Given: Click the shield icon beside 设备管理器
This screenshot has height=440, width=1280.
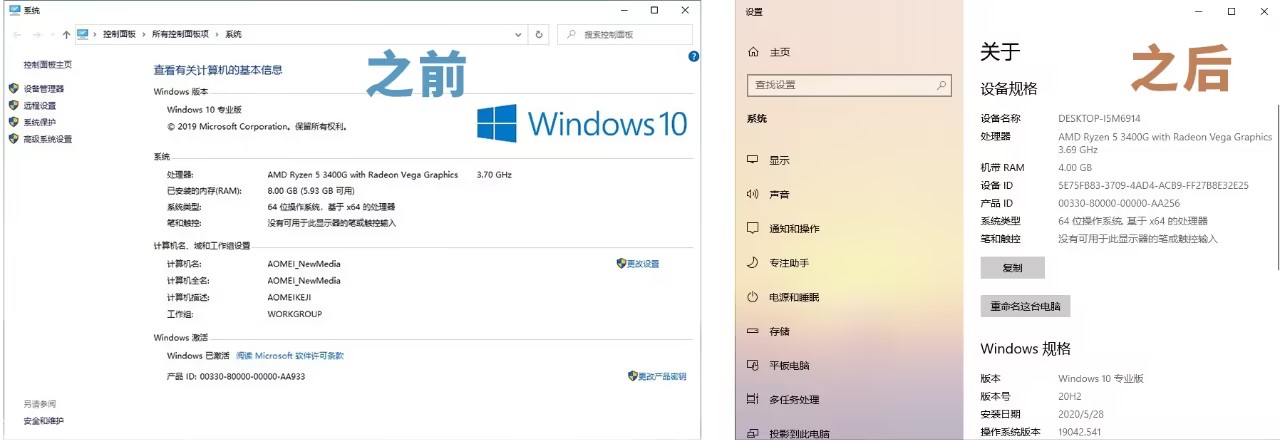Looking at the screenshot, I should click(14, 88).
